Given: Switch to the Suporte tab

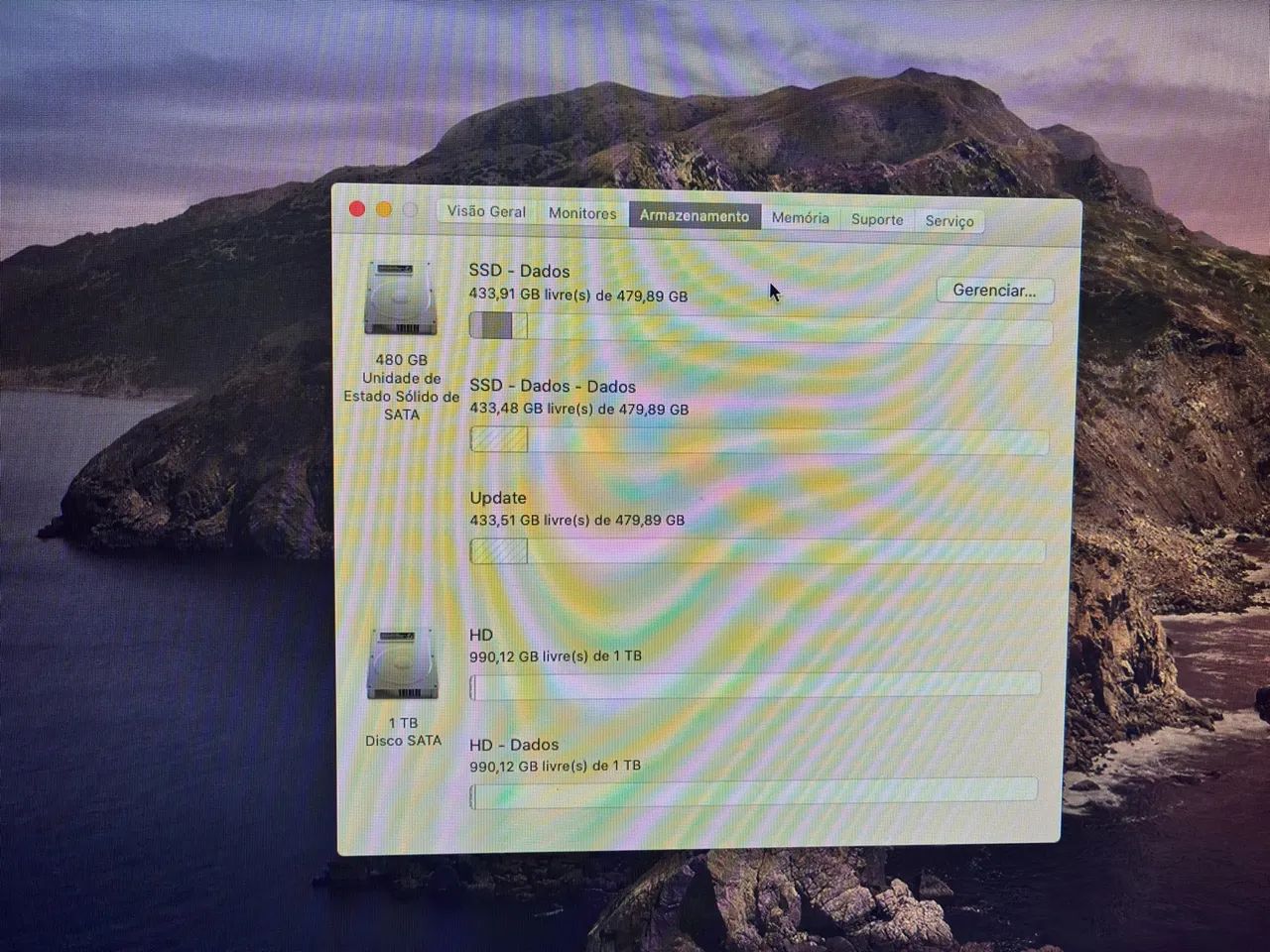Looking at the screenshot, I should (877, 219).
